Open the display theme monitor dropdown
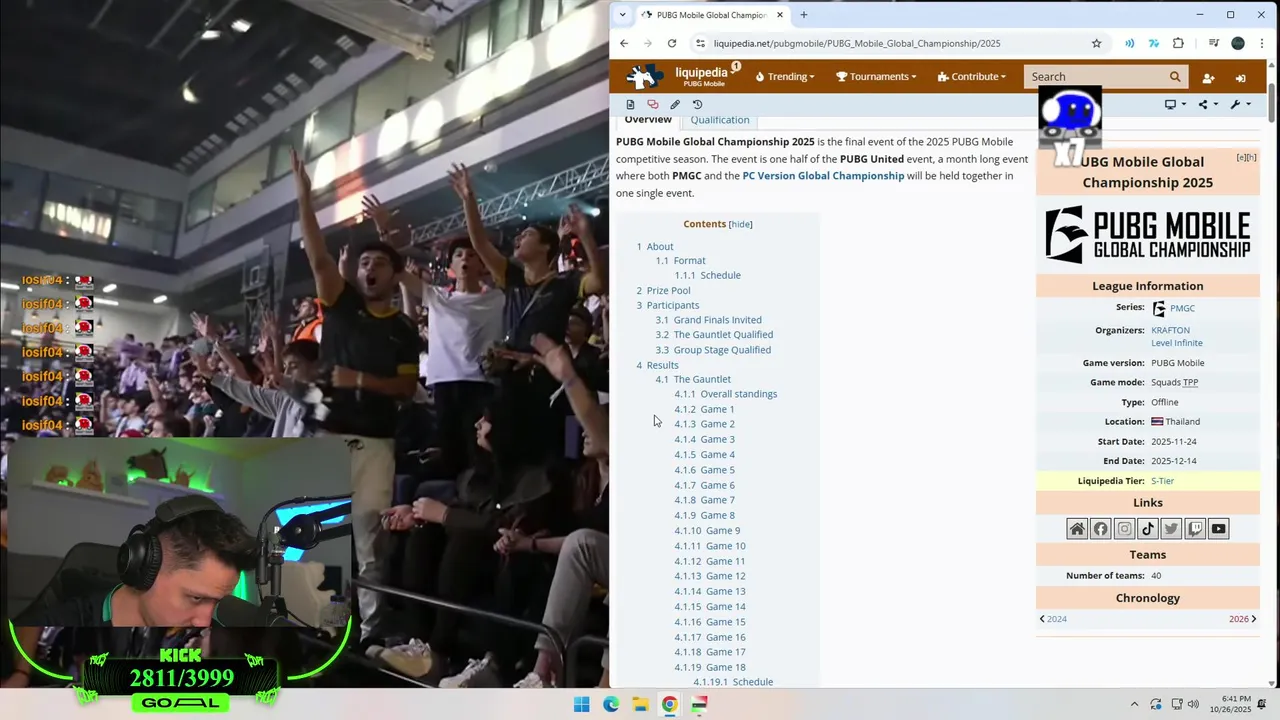1280x720 pixels. (x=1175, y=104)
